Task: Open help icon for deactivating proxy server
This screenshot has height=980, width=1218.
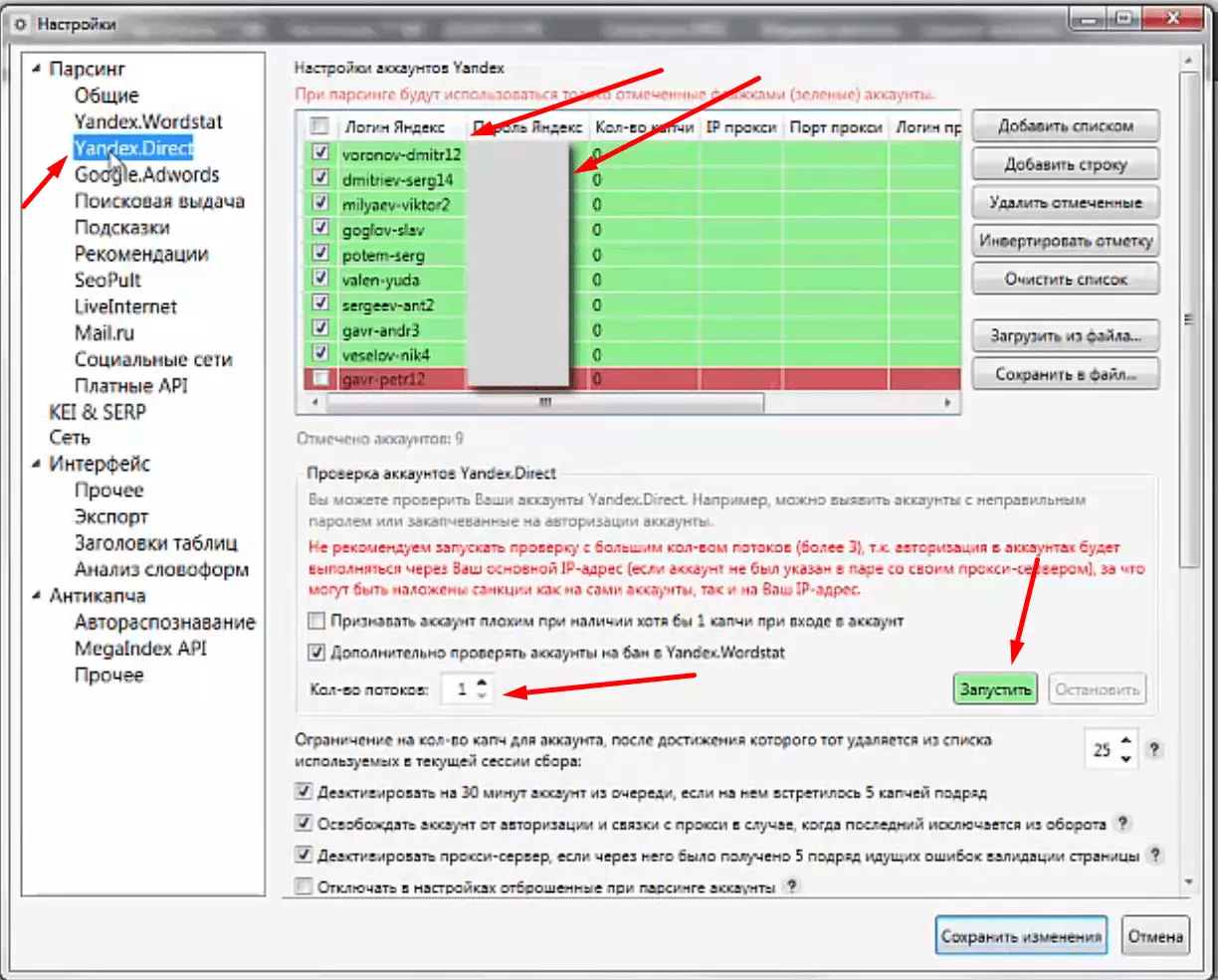Action: (x=1155, y=855)
